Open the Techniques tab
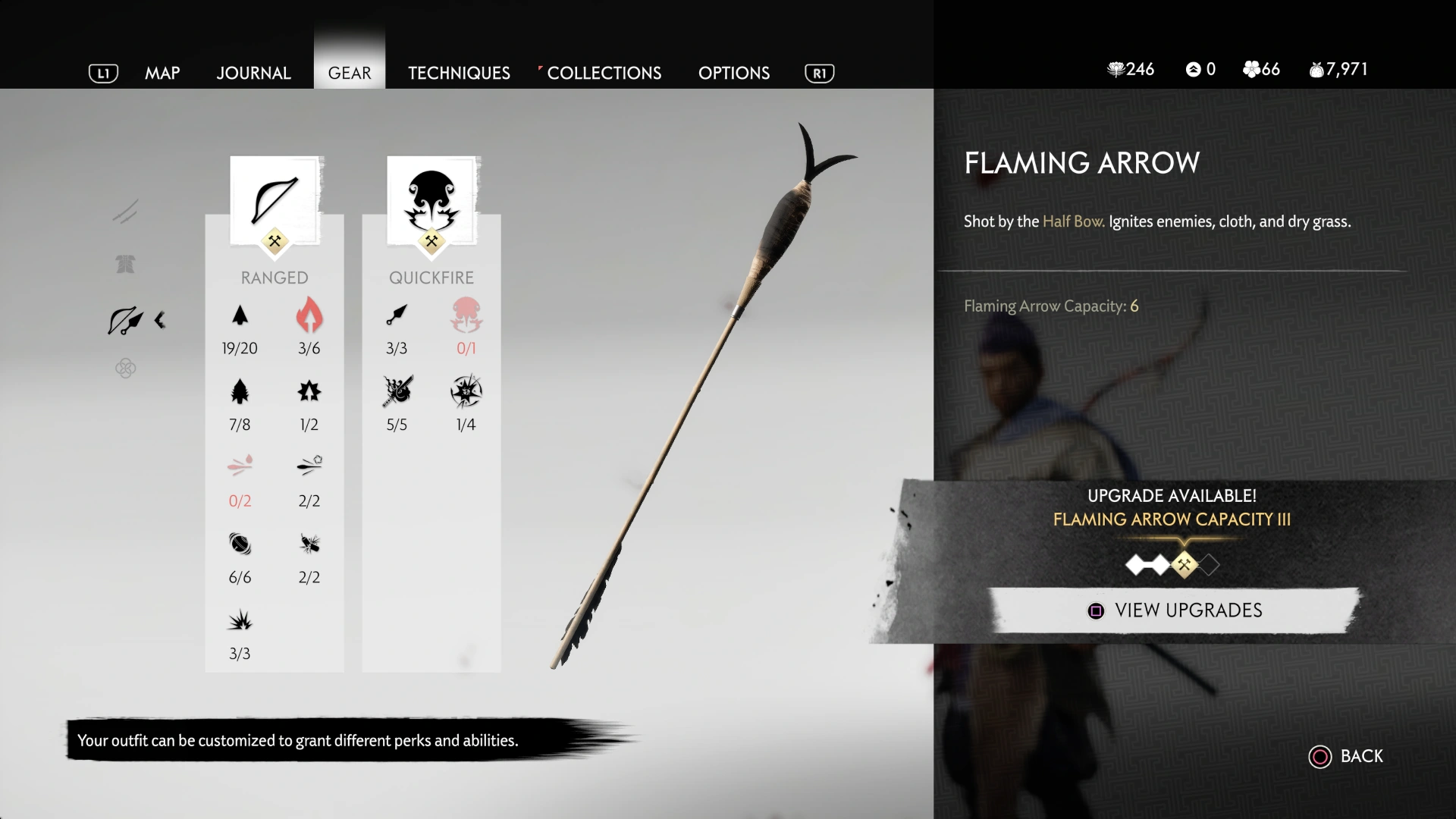This screenshot has width=1456, height=819. click(x=459, y=73)
